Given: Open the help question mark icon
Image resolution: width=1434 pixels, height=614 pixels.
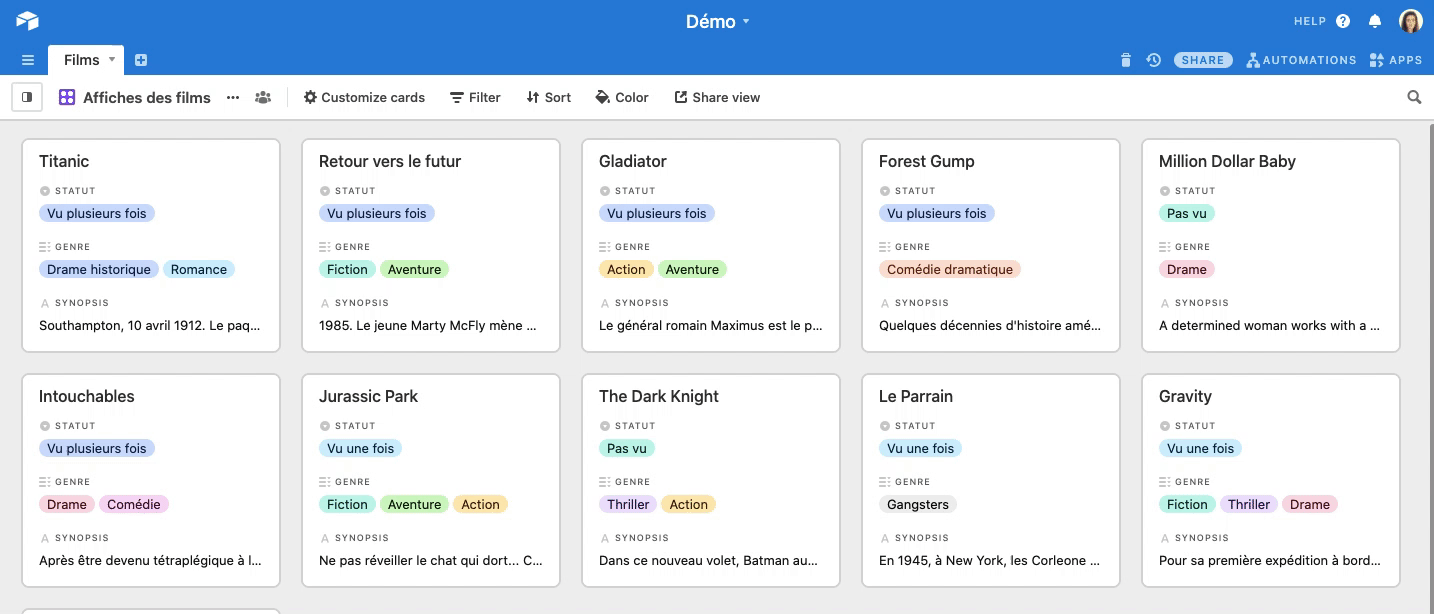Looking at the screenshot, I should tap(1343, 21).
